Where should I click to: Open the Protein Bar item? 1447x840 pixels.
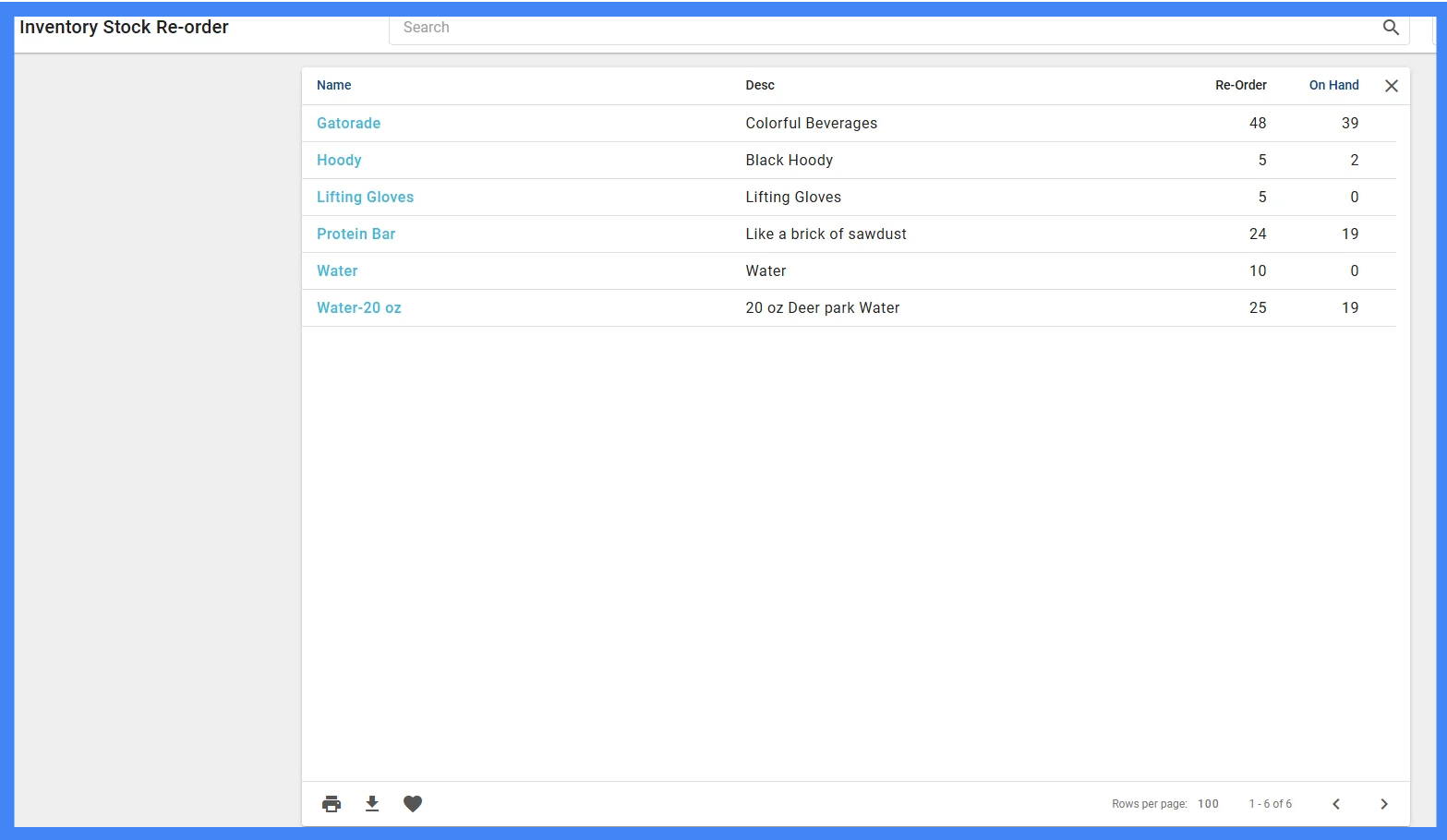pyautogui.click(x=356, y=234)
